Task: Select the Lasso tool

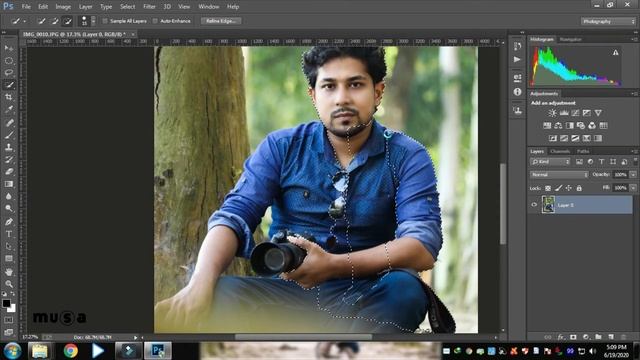Action: (x=9, y=73)
